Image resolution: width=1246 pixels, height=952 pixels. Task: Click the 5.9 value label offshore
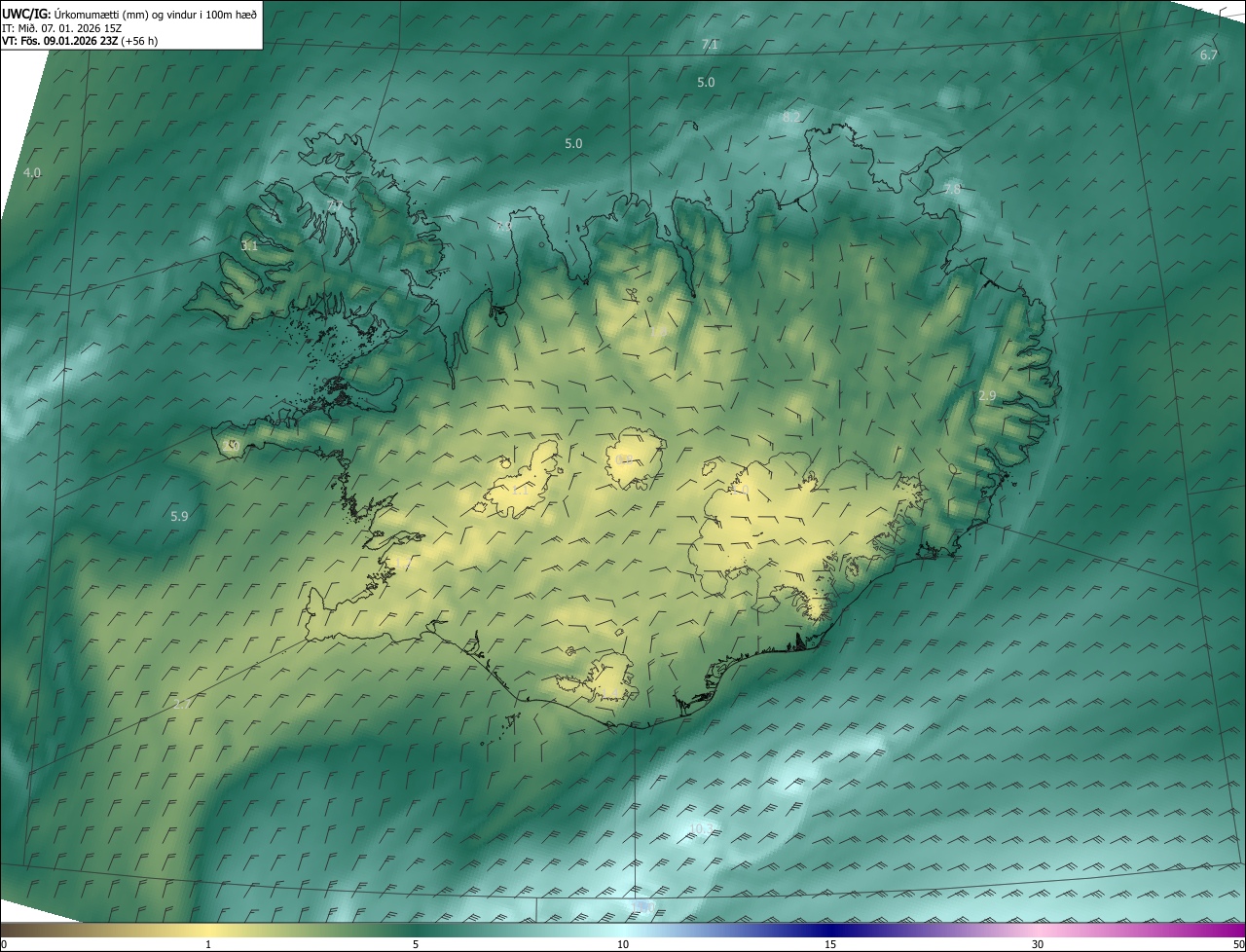click(179, 517)
